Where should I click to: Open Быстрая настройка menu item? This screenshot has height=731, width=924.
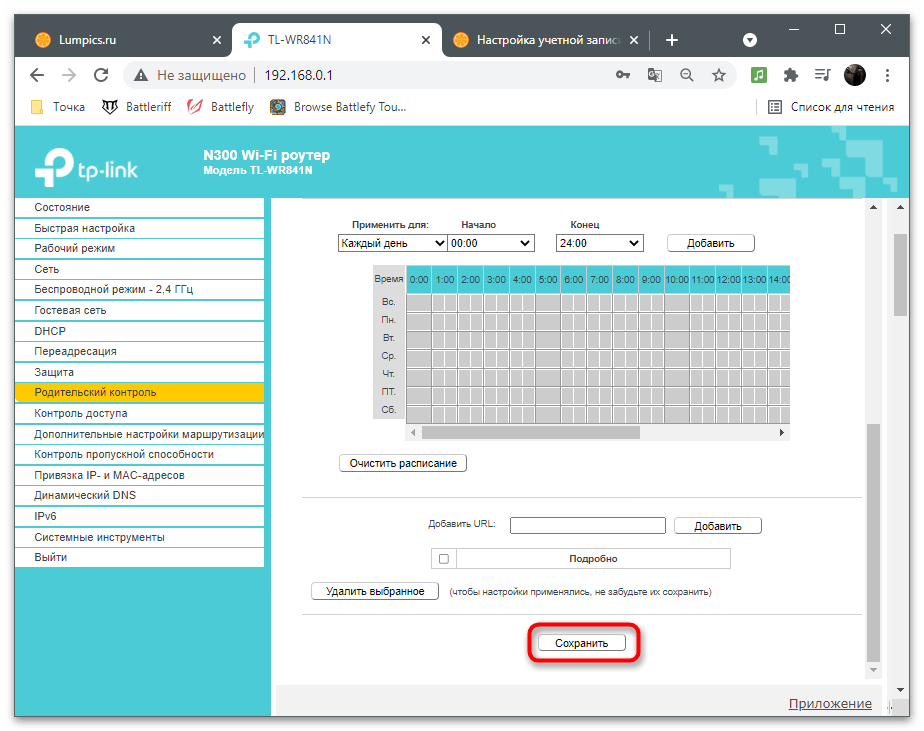(x=140, y=228)
